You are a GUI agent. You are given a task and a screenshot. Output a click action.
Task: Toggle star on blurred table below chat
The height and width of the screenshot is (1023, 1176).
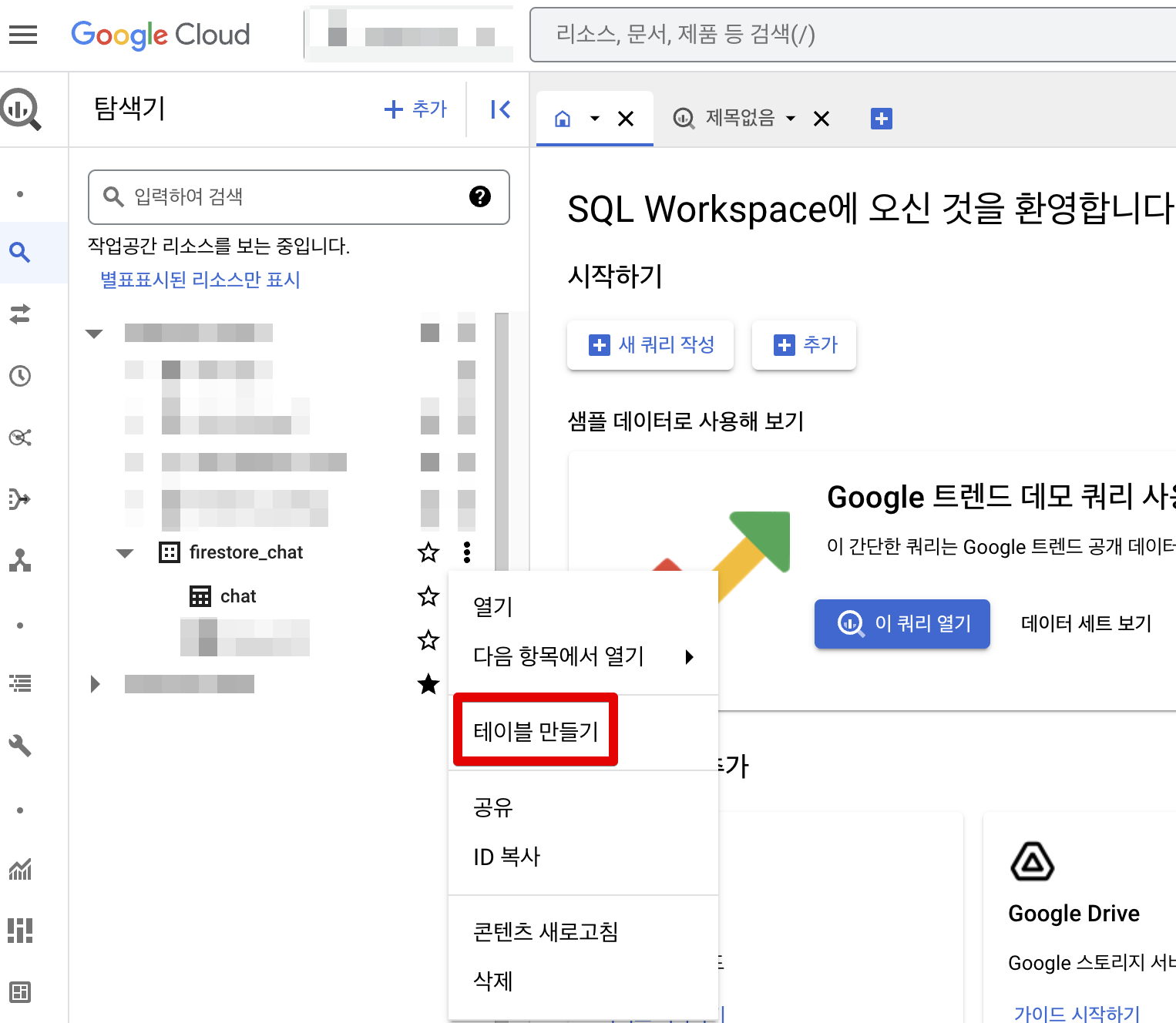point(428,640)
